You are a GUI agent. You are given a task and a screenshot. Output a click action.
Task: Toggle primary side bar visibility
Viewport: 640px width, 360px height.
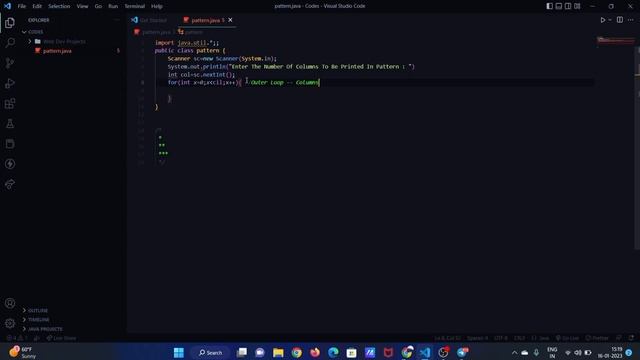tap(549, 6)
